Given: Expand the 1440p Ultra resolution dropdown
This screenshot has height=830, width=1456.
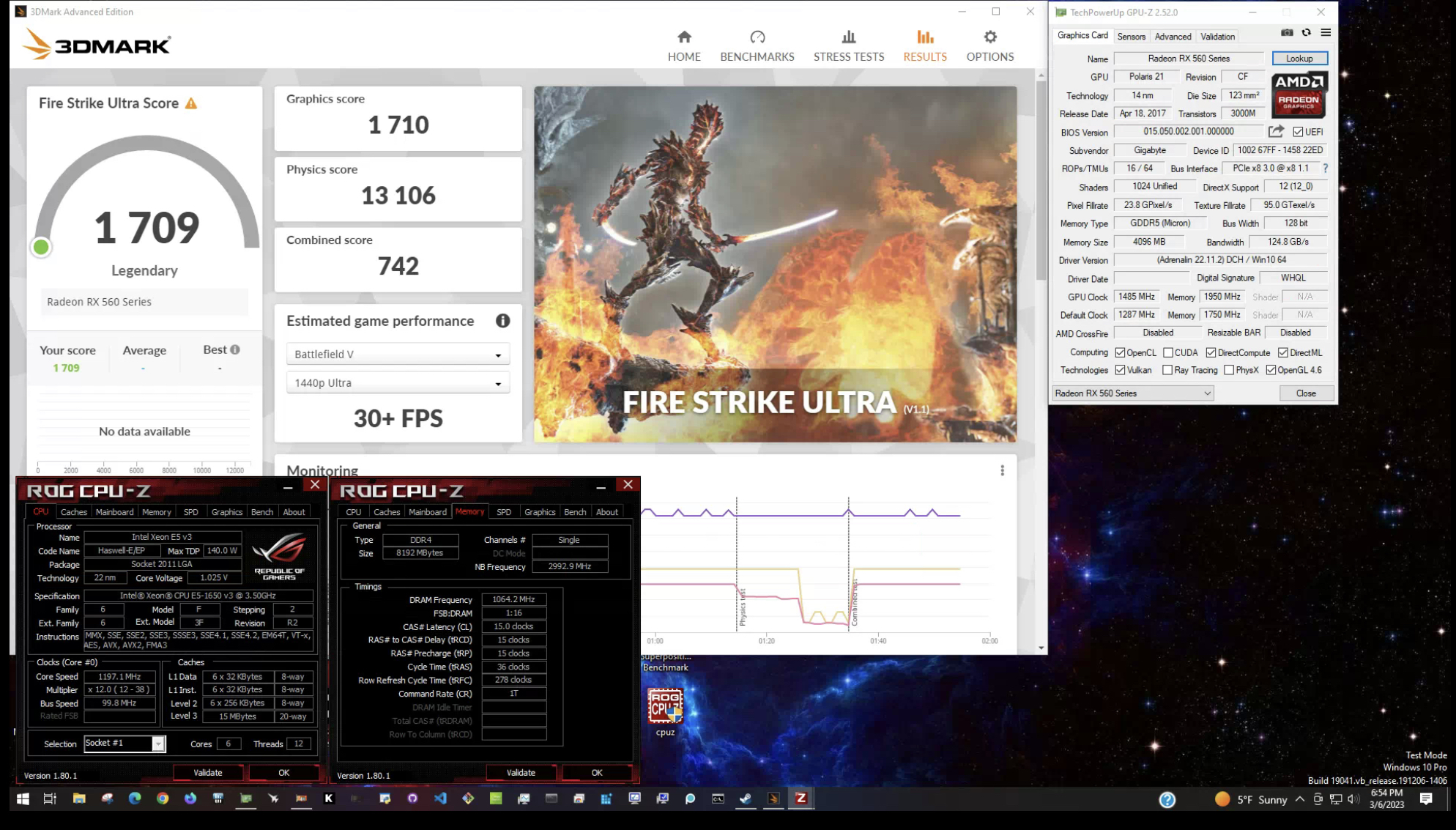Looking at the screenshot, I should point(398,382).
